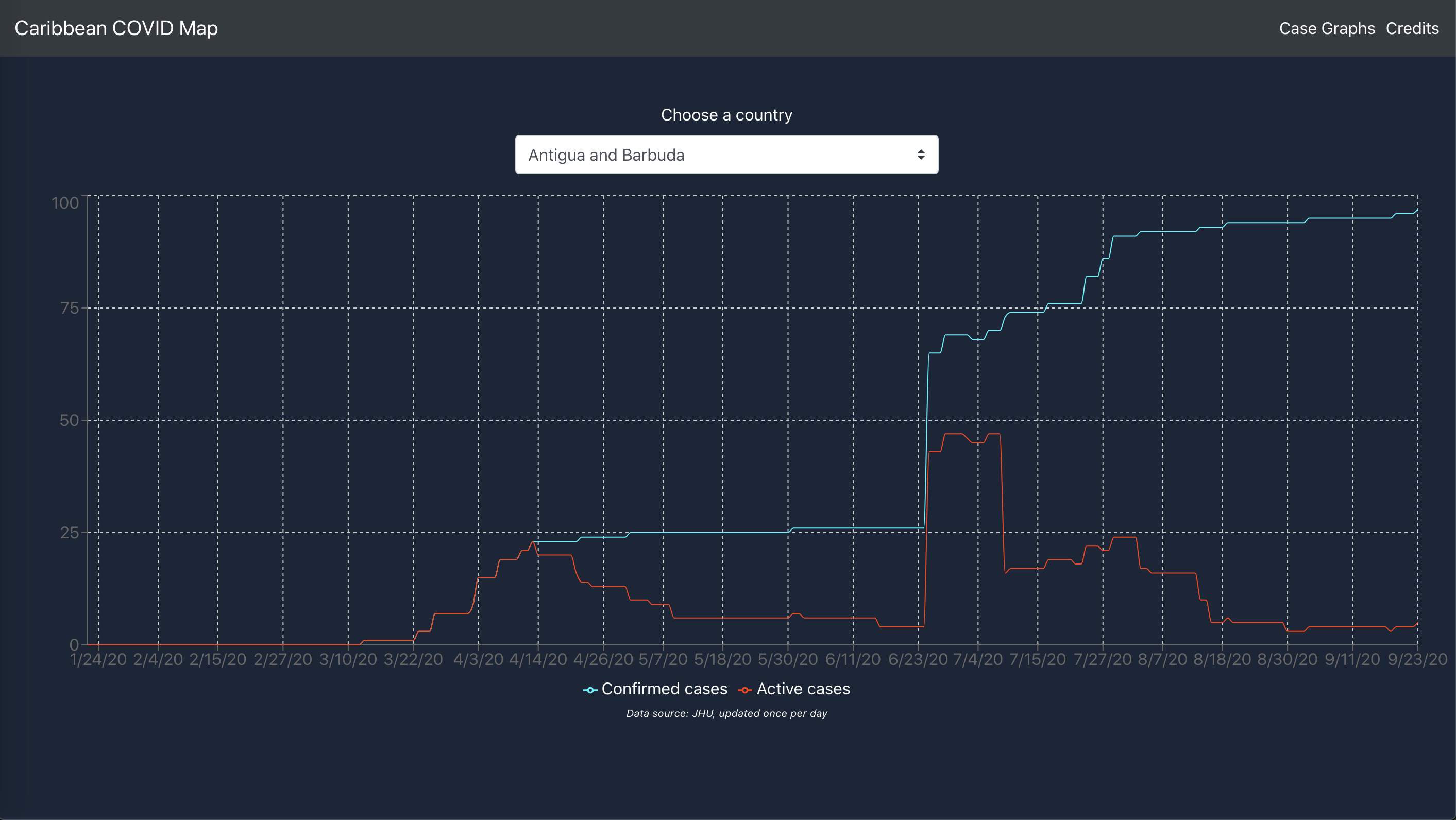Click the cyan Confirmed cases legend marker
This screenshot has width=1456, height=820.
pos(590,690)
